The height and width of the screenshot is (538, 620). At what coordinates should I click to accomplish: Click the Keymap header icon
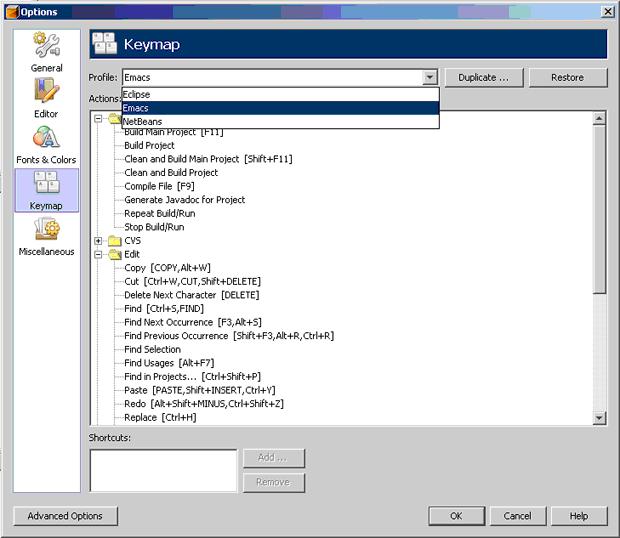click(x=104, y=44)
